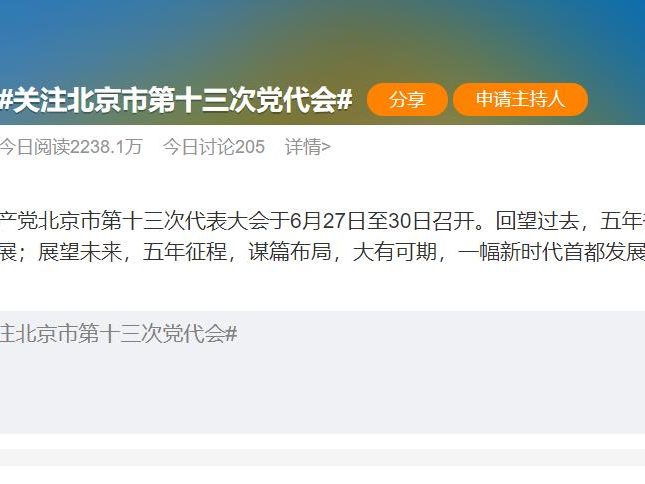
Task: Click the 分享 share button
Action: 407,99
